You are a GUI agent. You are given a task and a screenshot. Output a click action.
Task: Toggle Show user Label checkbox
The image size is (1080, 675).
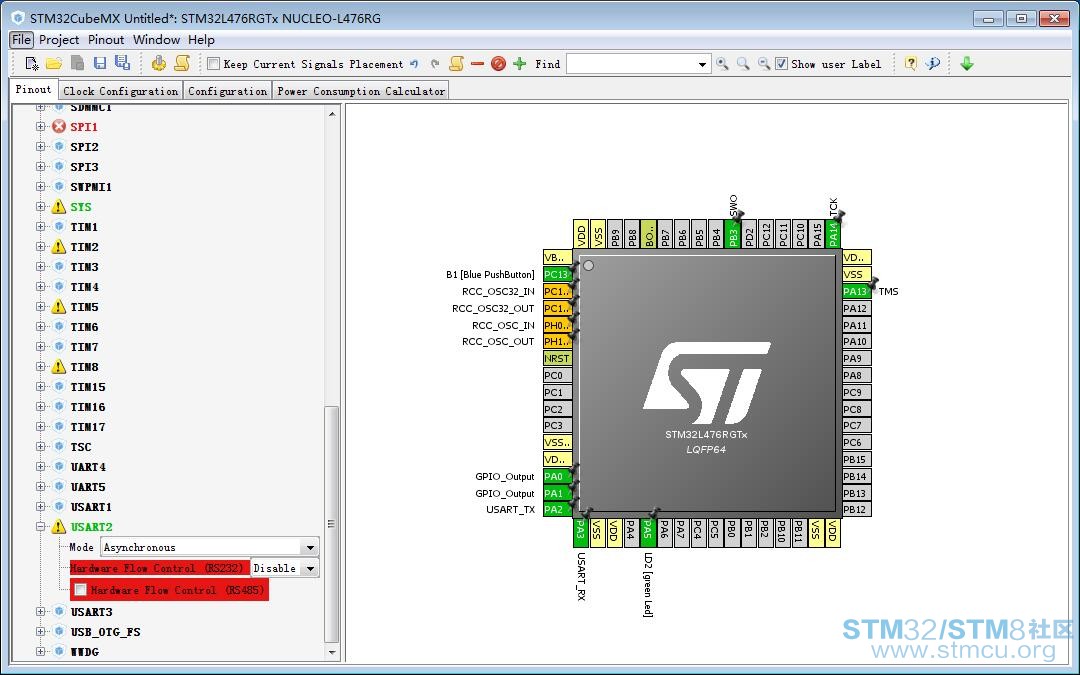tap(781, 64)
